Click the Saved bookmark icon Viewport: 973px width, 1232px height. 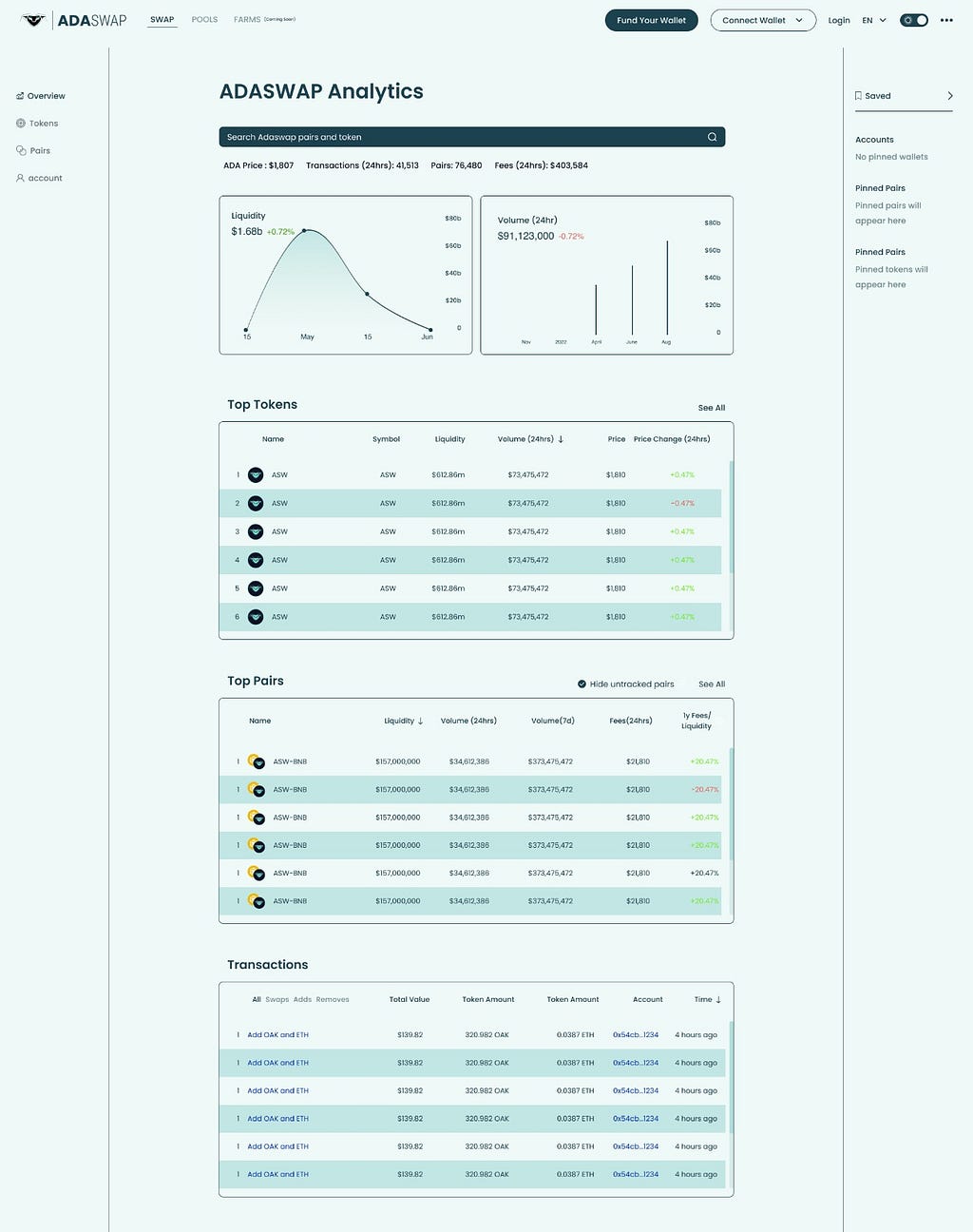[x=858, y=96]
